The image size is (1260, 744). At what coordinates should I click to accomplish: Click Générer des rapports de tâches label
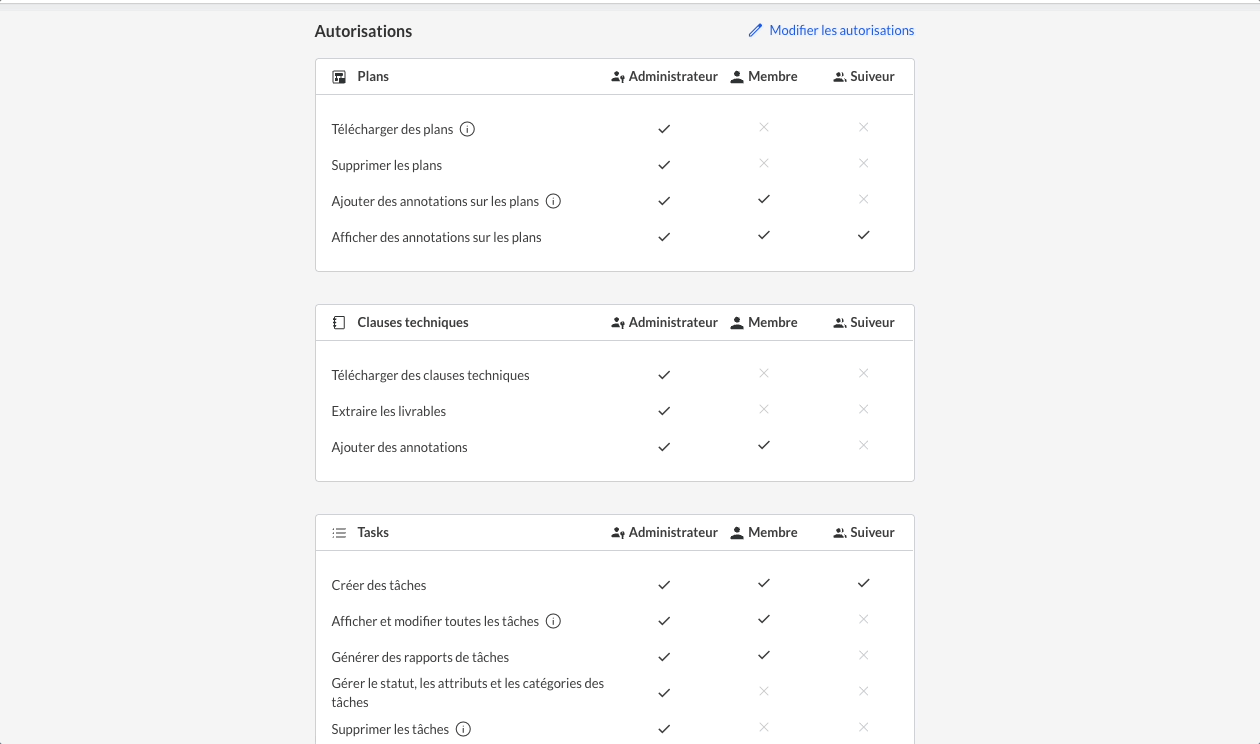tap(420, 658)
